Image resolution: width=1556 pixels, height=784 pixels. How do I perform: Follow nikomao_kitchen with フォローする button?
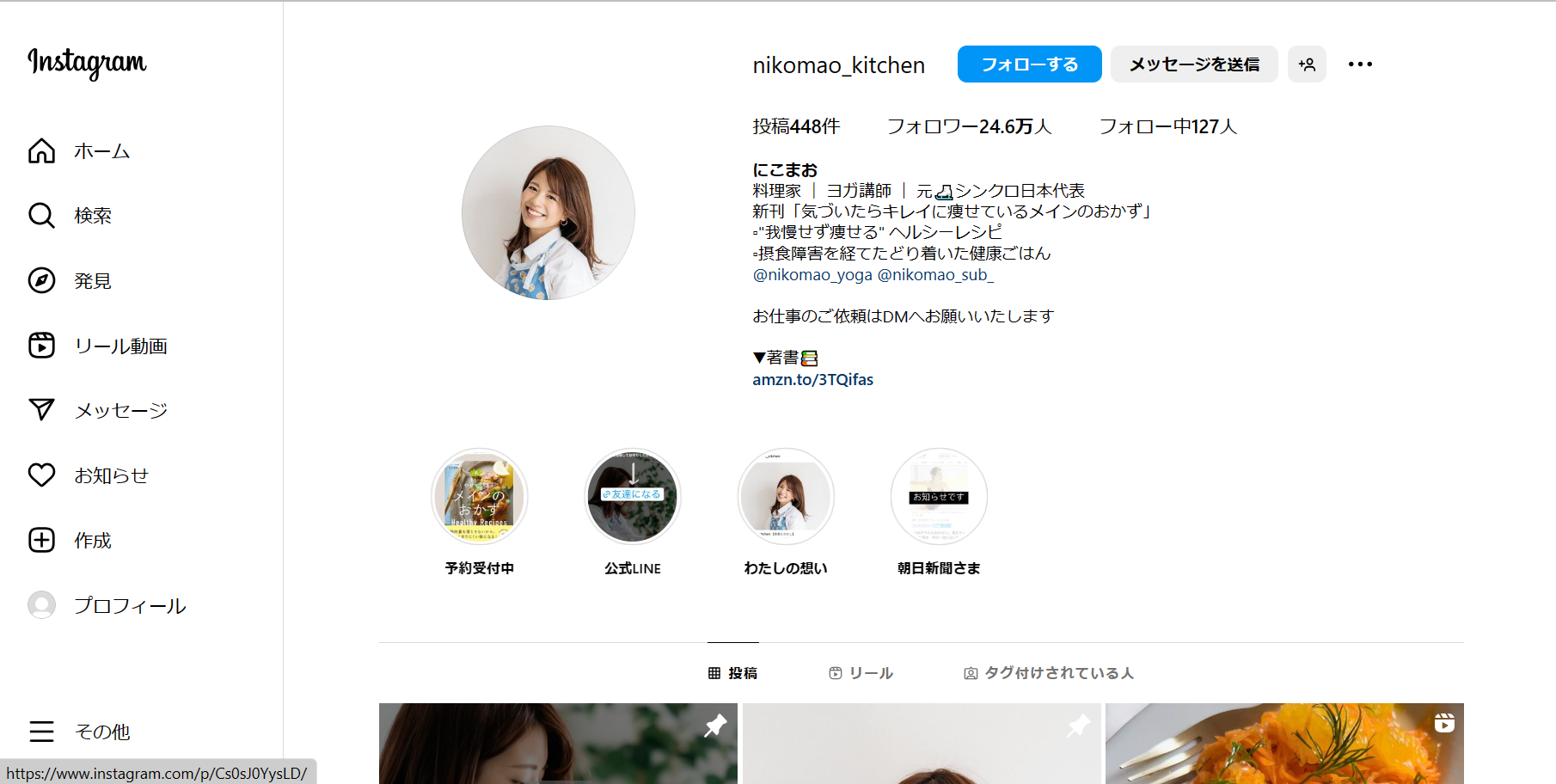click(1030, 64)
